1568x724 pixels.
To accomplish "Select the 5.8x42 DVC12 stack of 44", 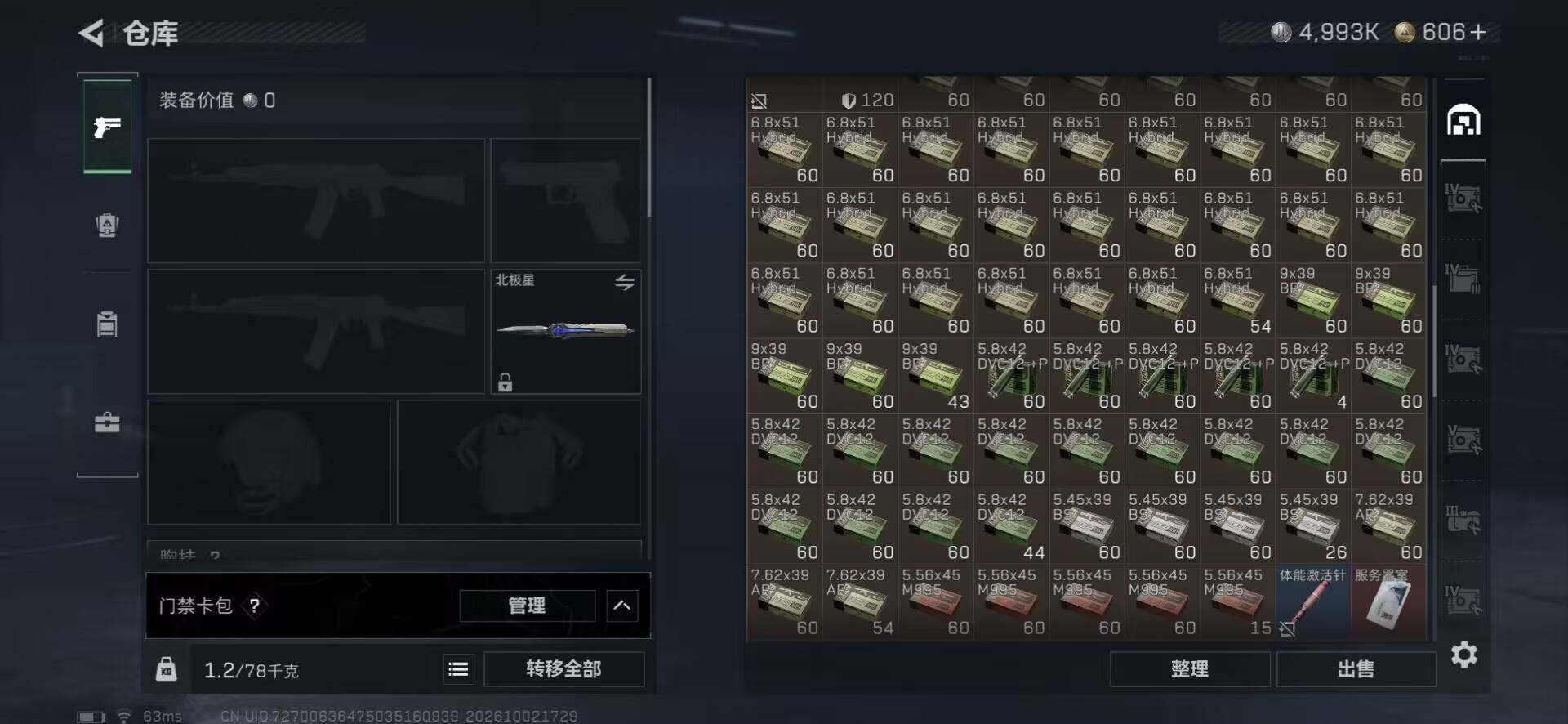I will (x=1011, y=526).
